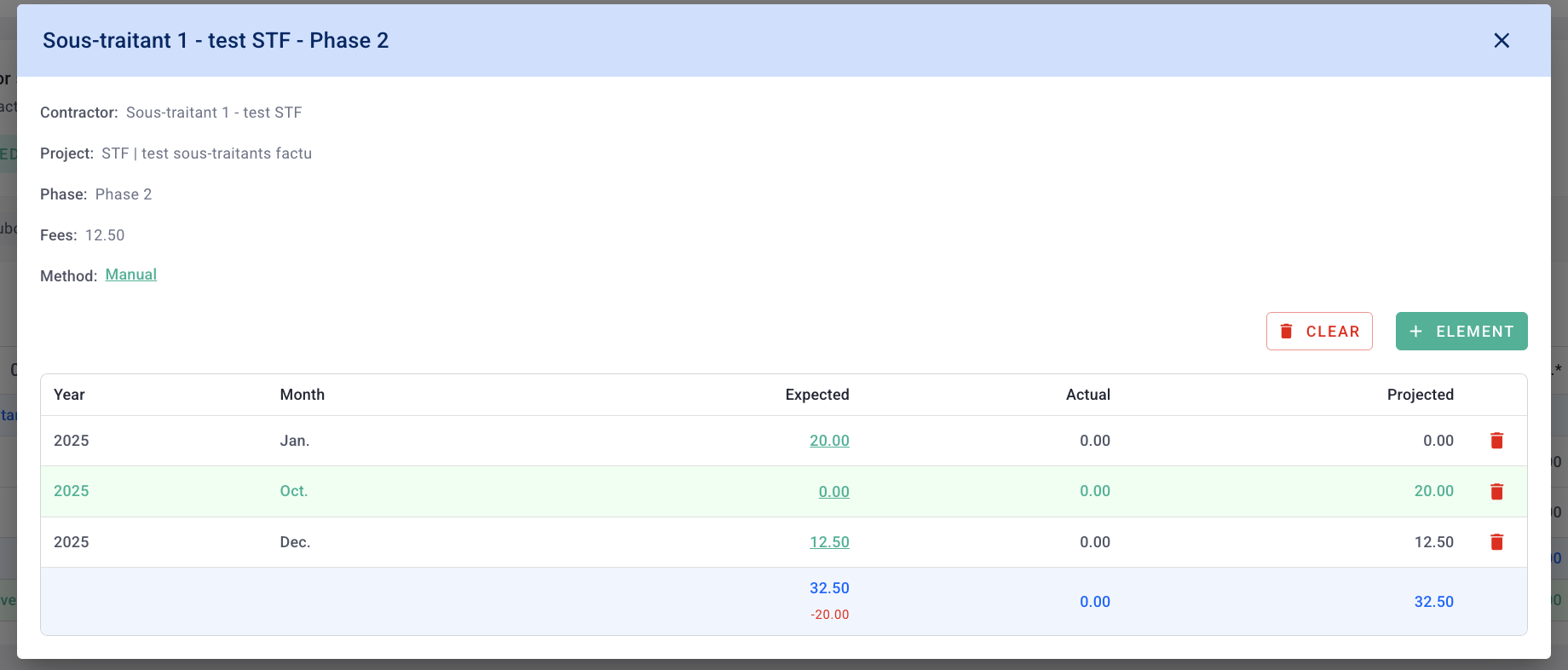Delete the Dec. 2025 row
The width and height of the screenshot is (1568, 670).
[x=1496, y=542]
